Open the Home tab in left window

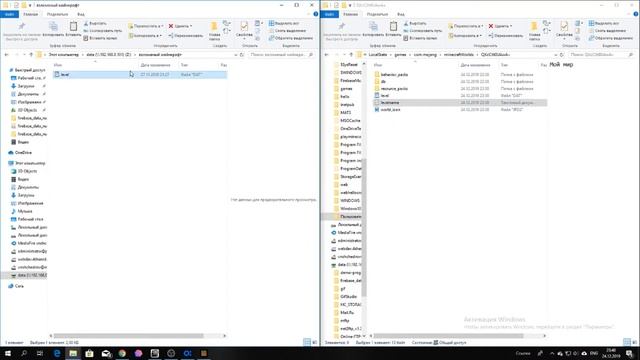[x=30, y=14]
